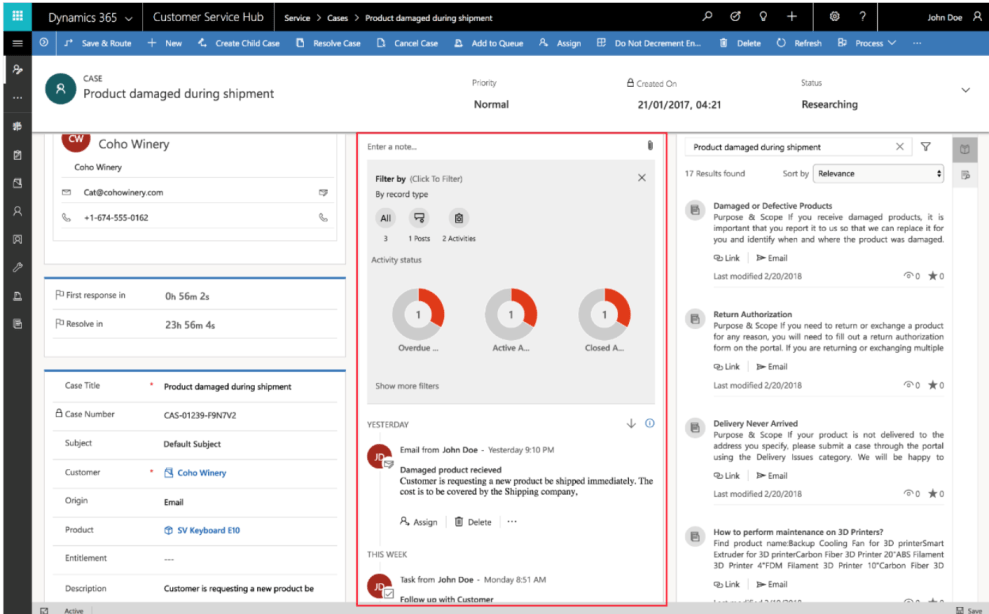Viewport: 989px width, 614px height.
Task: Email the Damaged or Defective Products article
Action: [x=771, y=257]
